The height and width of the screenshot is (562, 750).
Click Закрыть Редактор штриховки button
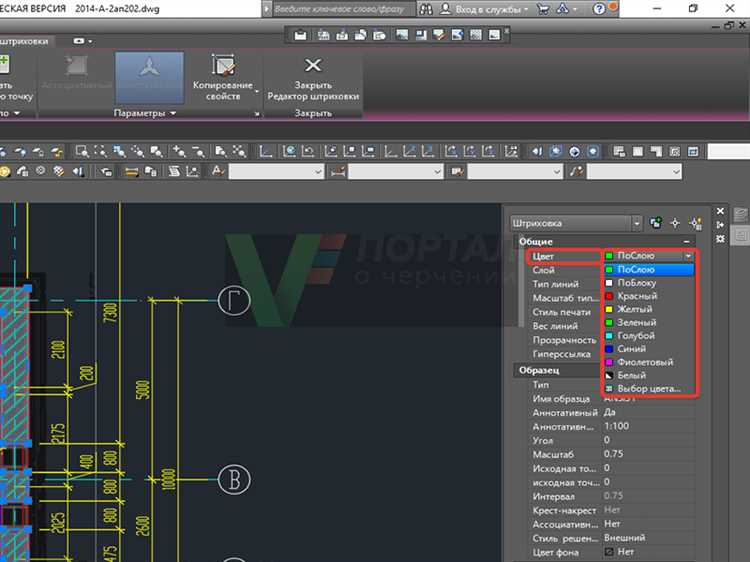[x=313, y=79]
